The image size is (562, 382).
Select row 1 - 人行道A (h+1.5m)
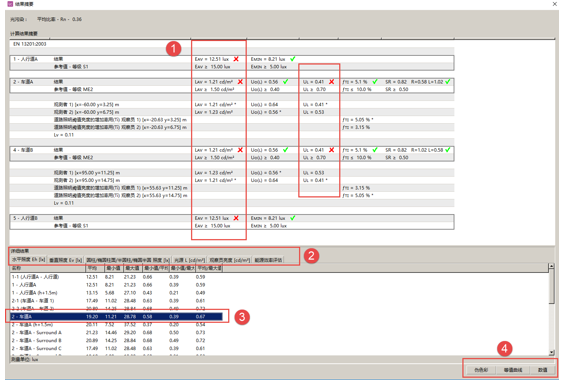tap(116, 293)
